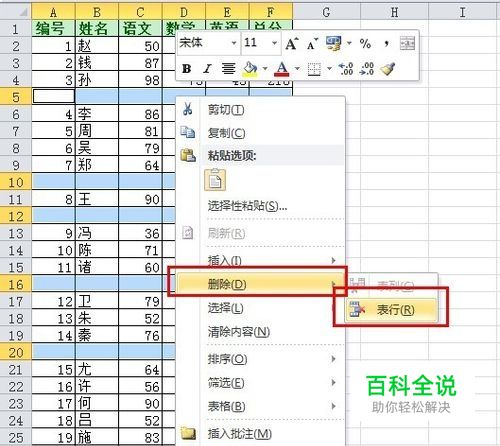Expand the 插入(I) submenu
The height and width of the screenshot is (446, 500).
pos(261,260)
